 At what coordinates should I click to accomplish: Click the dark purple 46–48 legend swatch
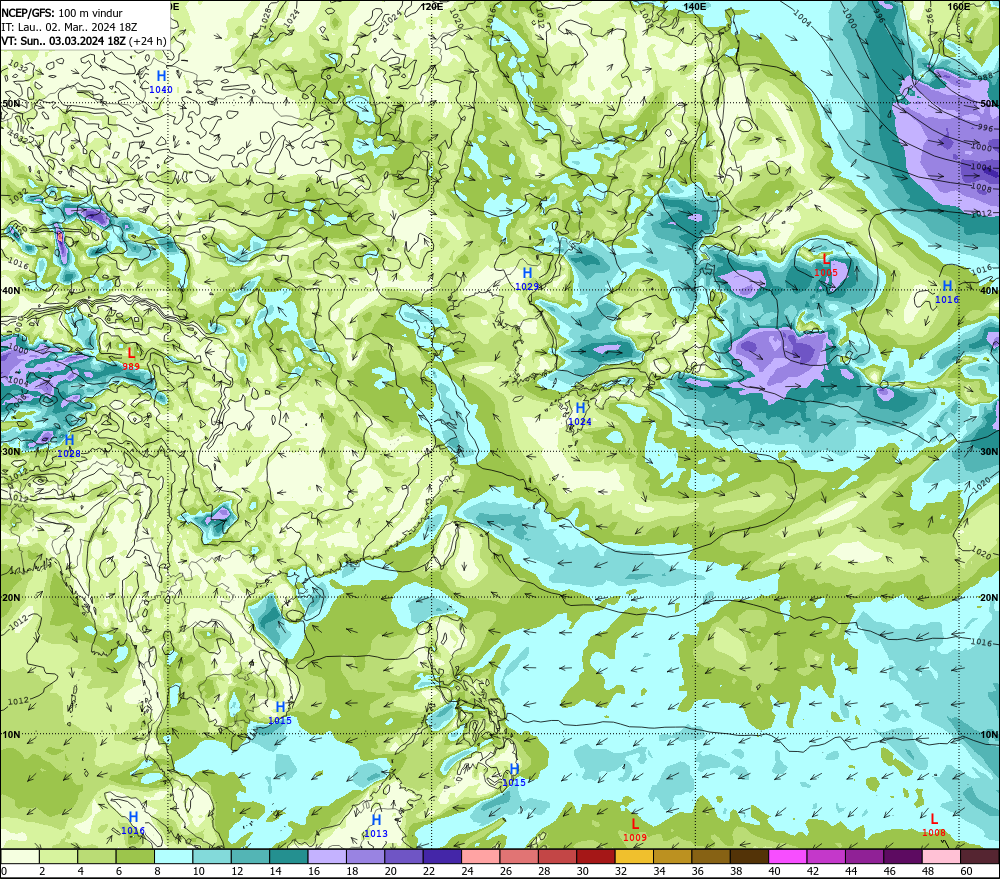point(902,856)
